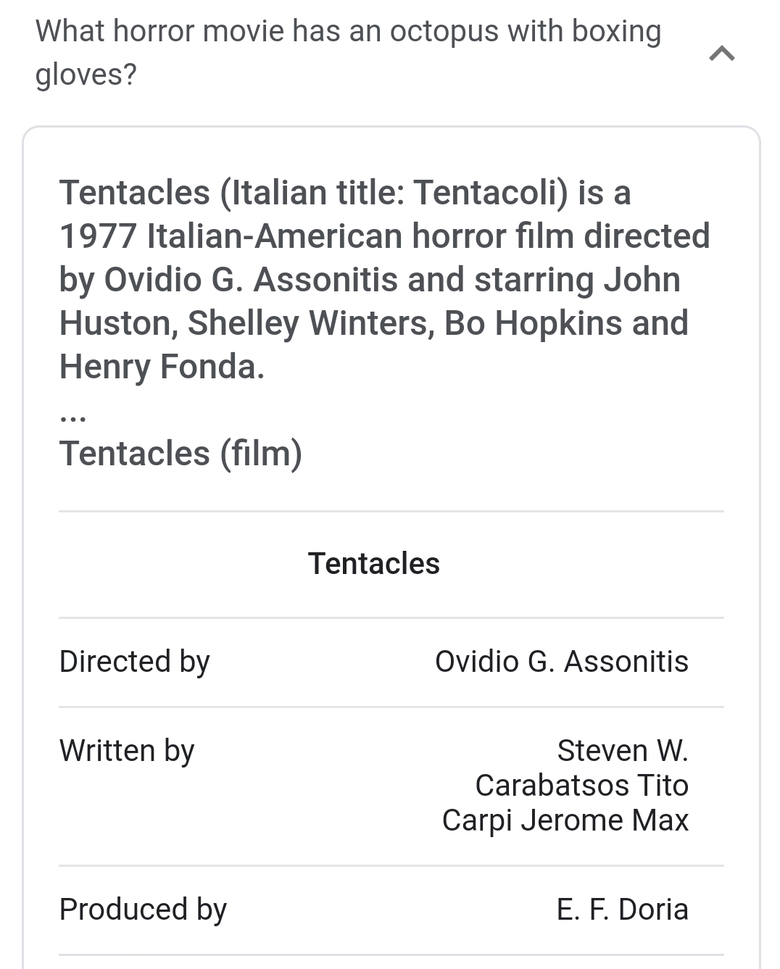Tap "Ovidio G. Assonitis" in the table

point(561,662)
